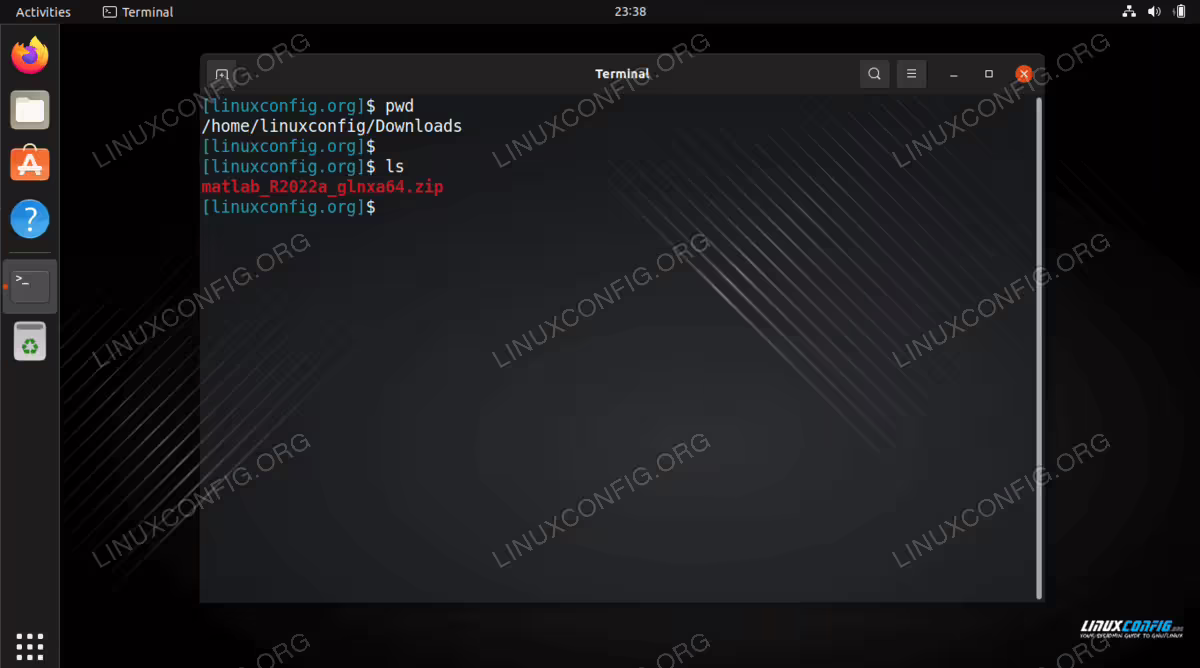Minimize the Terminal window
1200x668 pixels.
(x=954, y=74)
